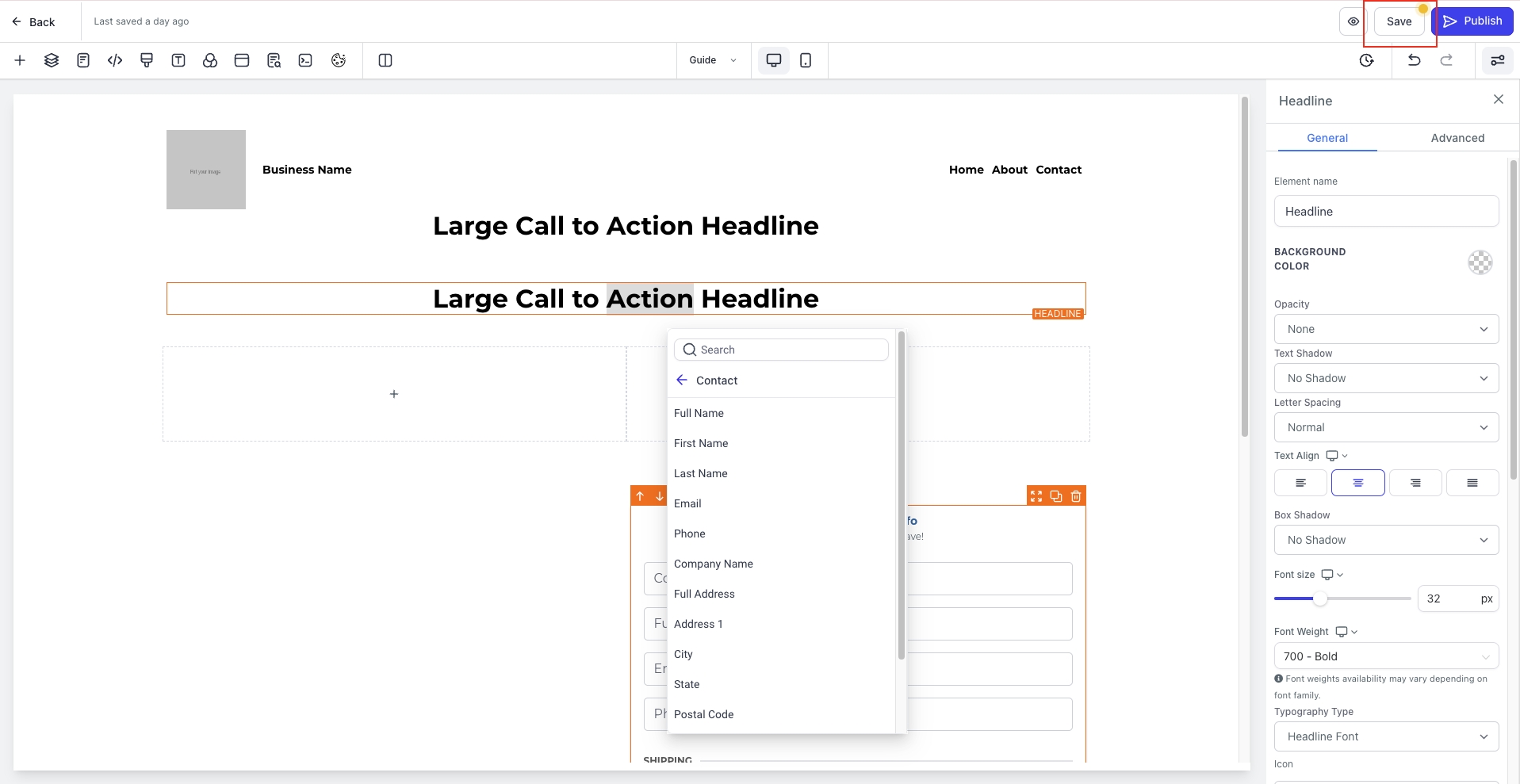Open the Letter Spacing dropdown
Screen dimensions: 1520x784
(x=1386, y=427)
